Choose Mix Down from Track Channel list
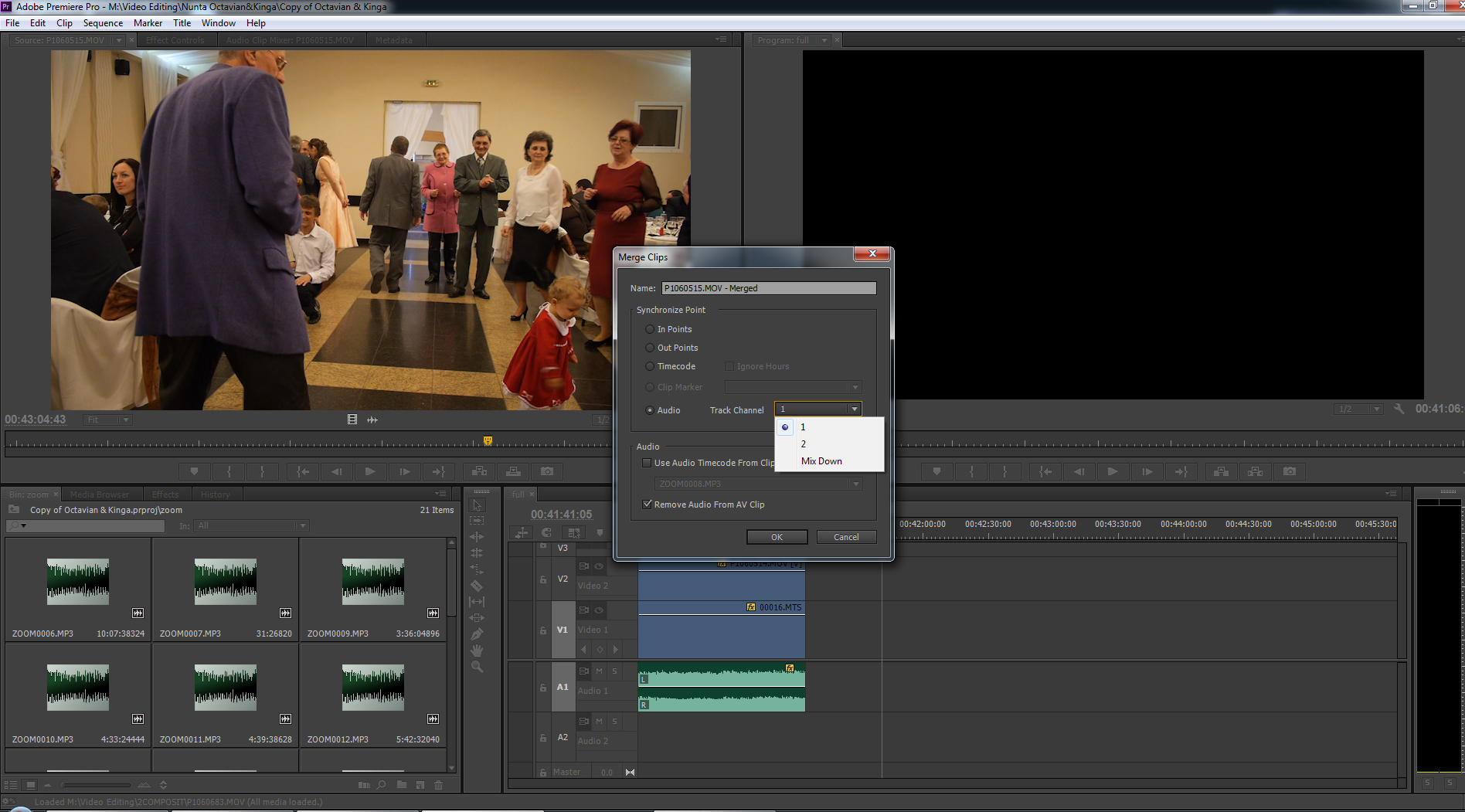This screenshot has width=1465, height=812. [x=821, y=461]
